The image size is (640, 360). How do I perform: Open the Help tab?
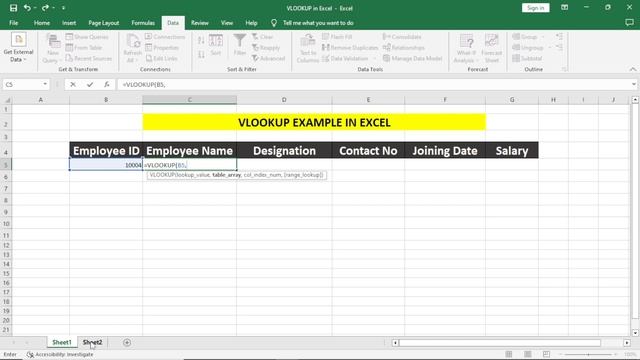pyautogui.click(x=251, y=23)
